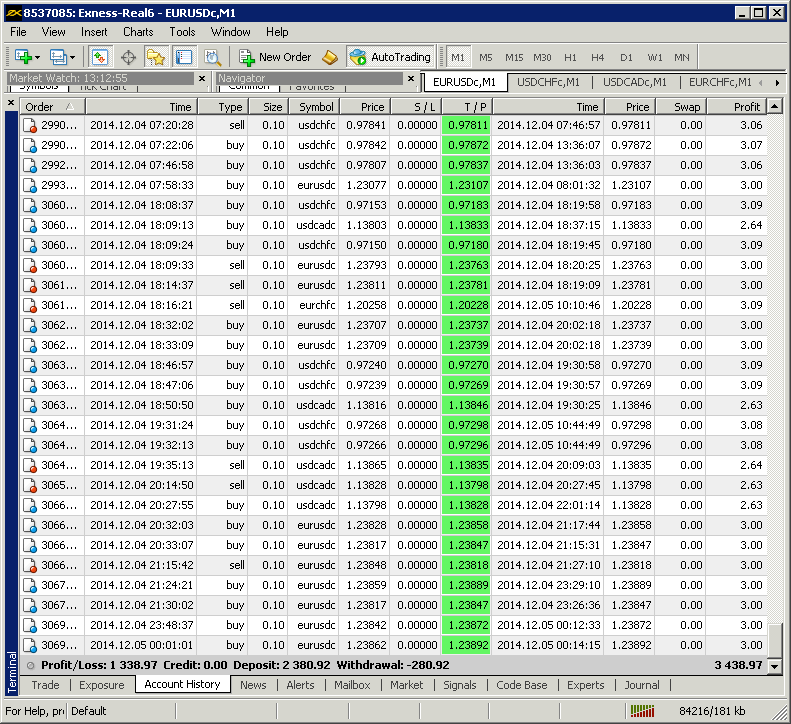The image size is (791, 724).
Task: Open the File menu
Action: 18,32
